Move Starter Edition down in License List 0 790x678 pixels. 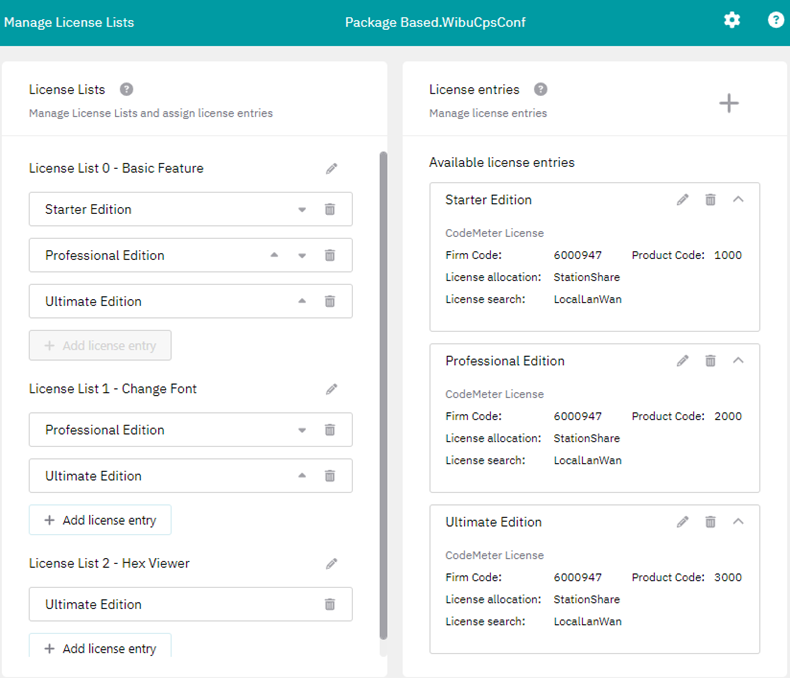click(x=302, y=210)
